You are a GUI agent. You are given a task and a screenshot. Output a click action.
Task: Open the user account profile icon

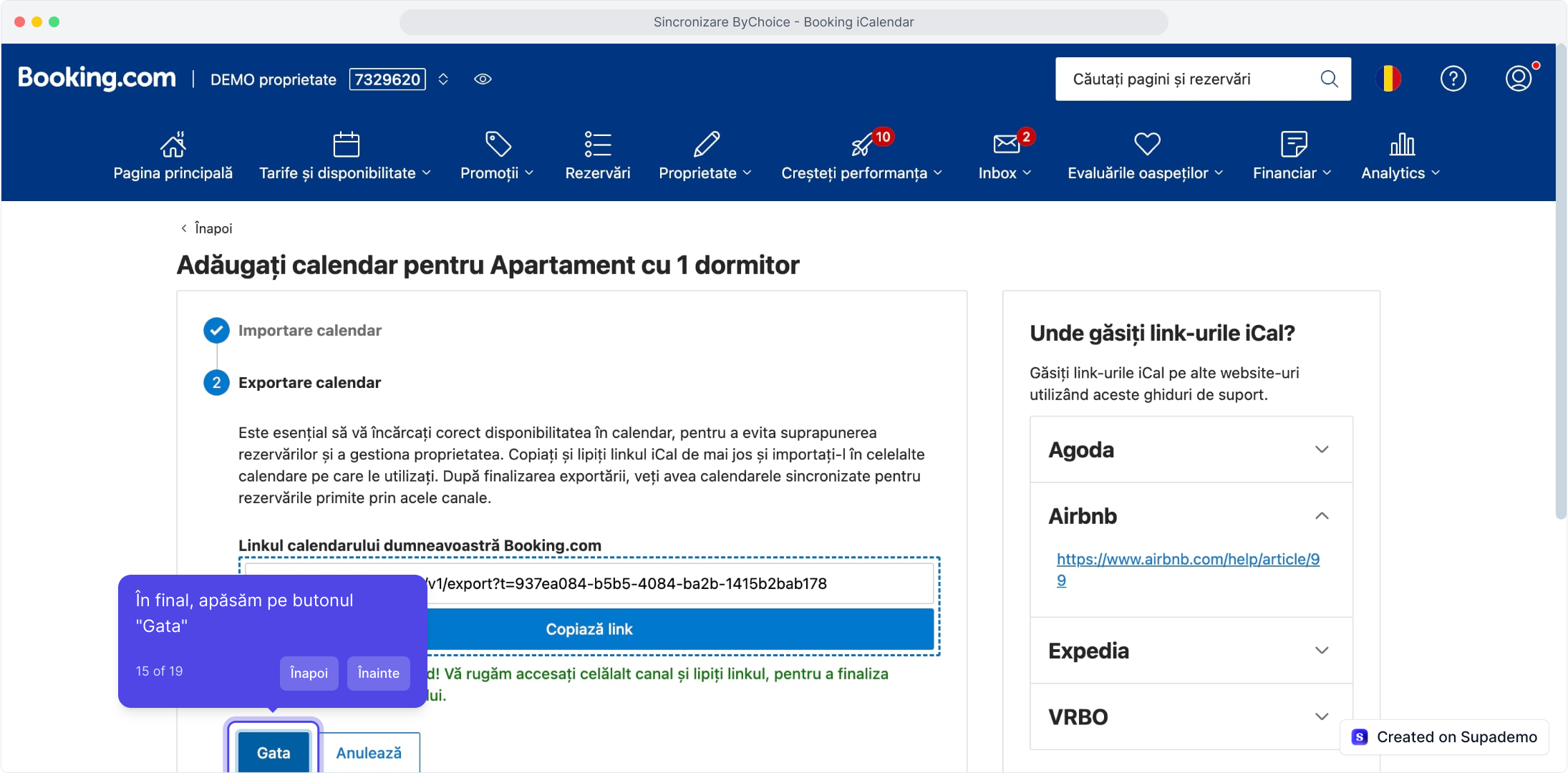1518,79
